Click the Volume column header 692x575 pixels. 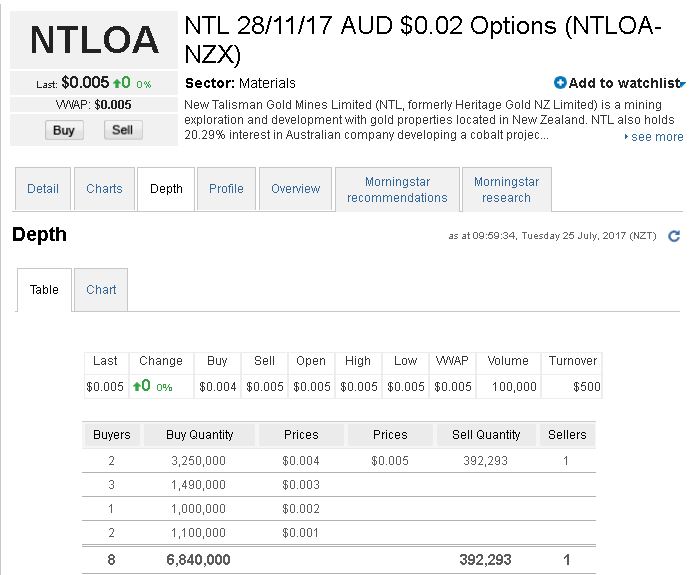[x=508, y=361]
